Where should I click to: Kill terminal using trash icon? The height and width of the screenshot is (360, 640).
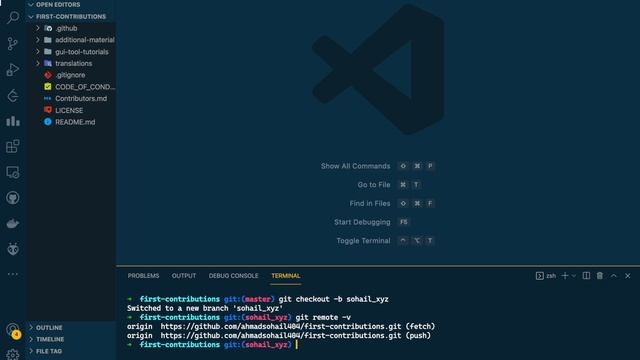pos(600,276)
